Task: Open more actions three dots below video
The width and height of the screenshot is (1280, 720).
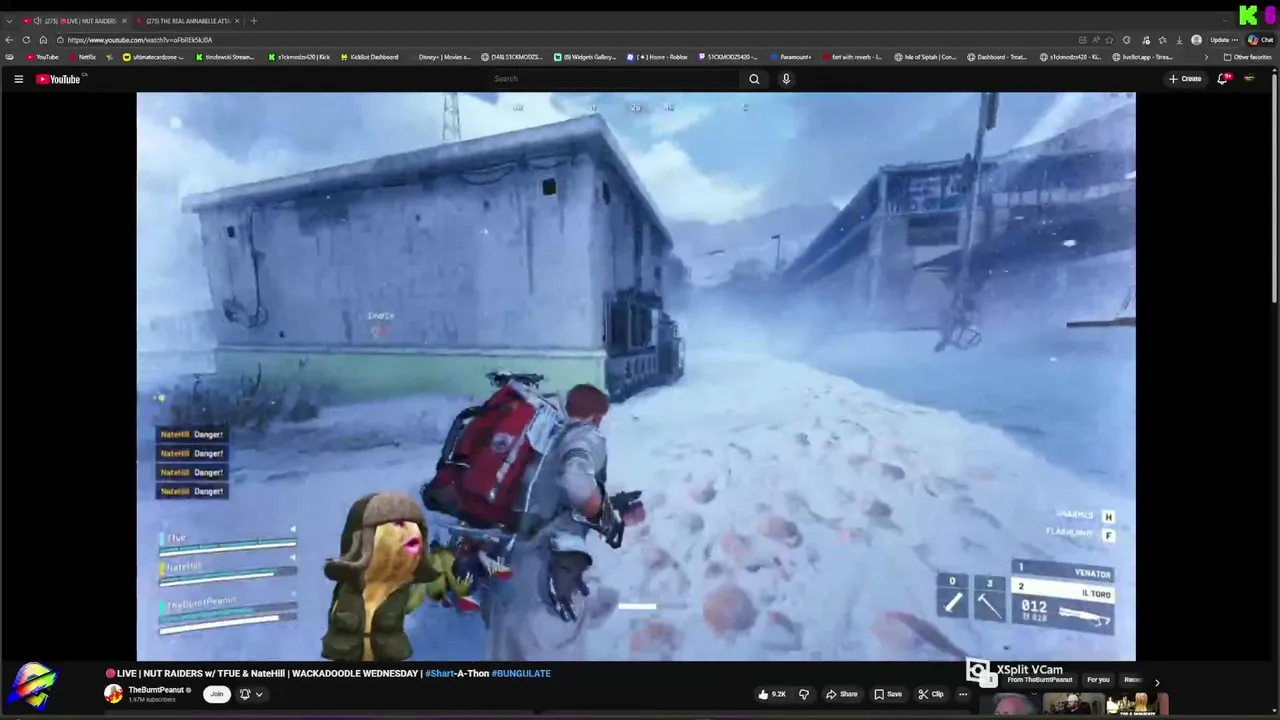Action: [x=963, y=694]
